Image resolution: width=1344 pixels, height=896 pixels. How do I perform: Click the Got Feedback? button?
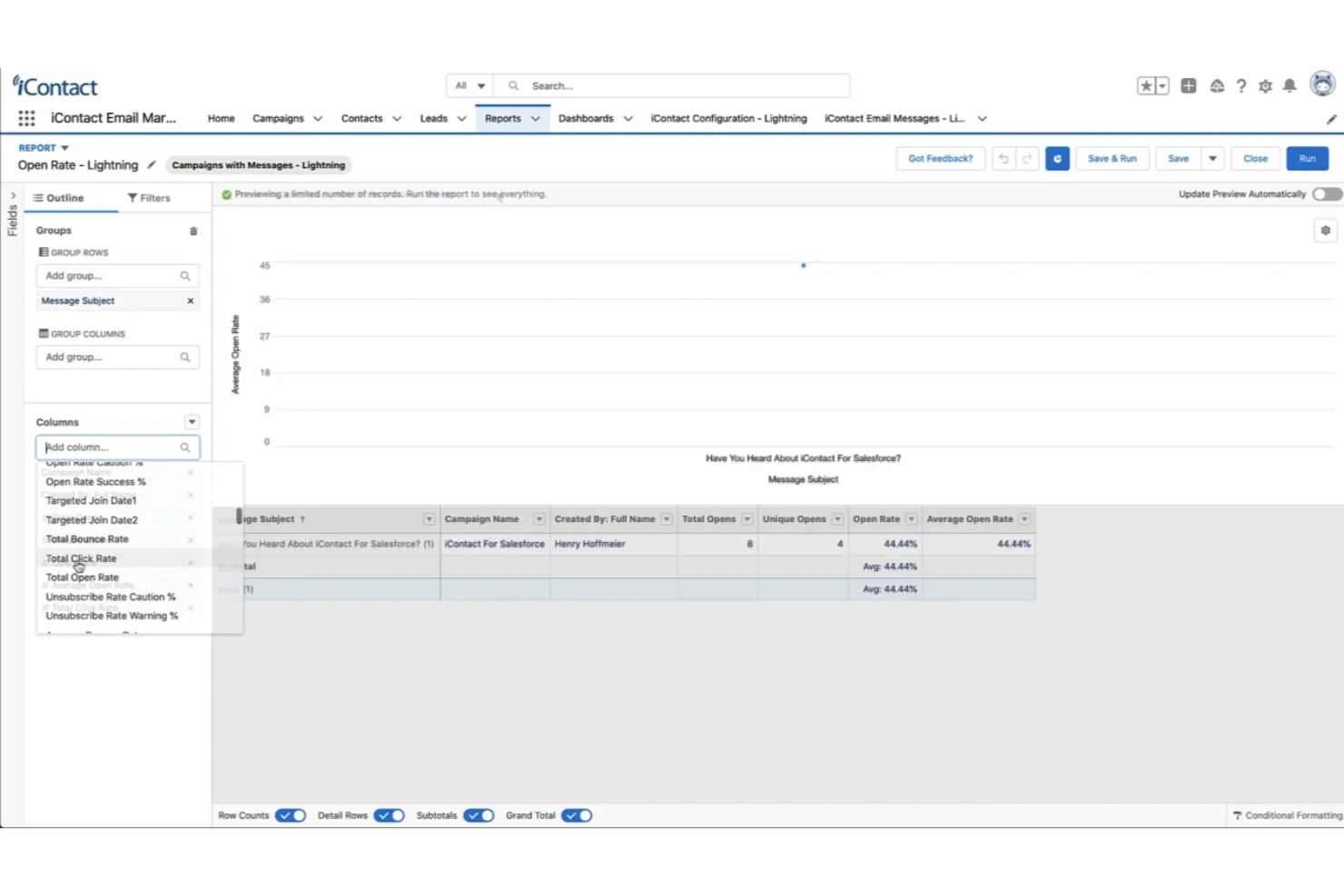pos(940,158)
